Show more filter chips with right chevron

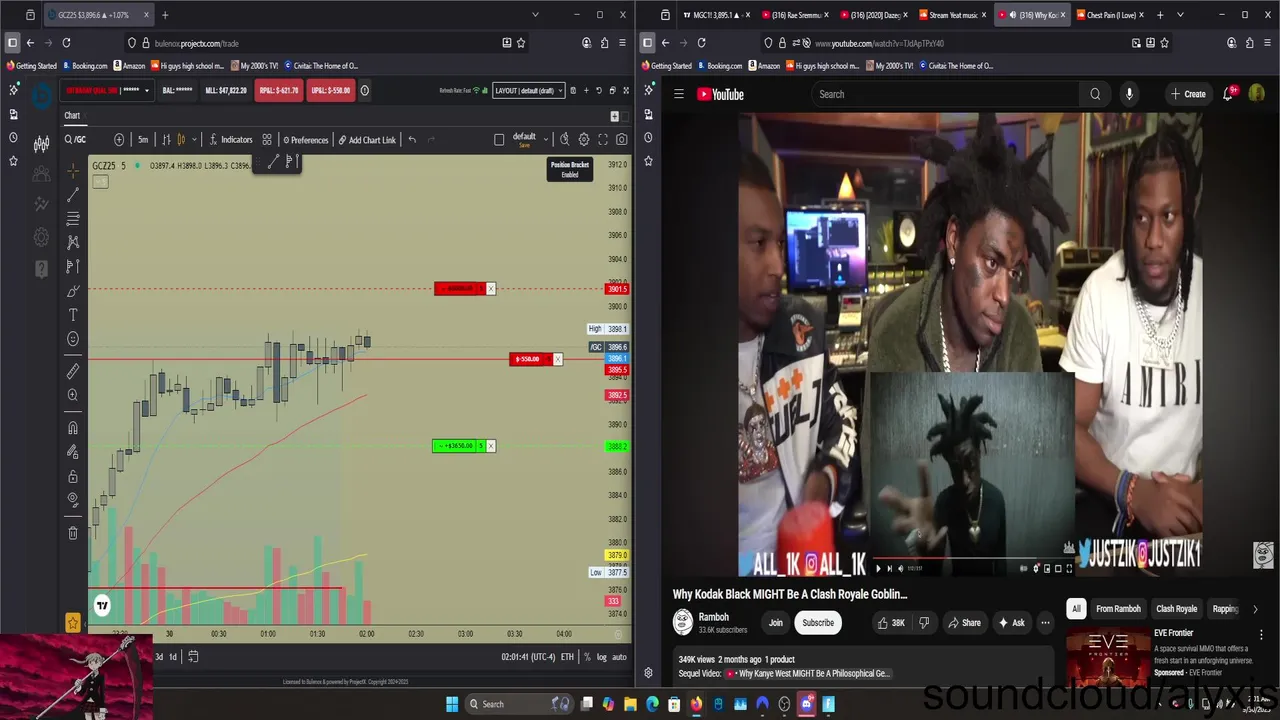coord(1255,609)
